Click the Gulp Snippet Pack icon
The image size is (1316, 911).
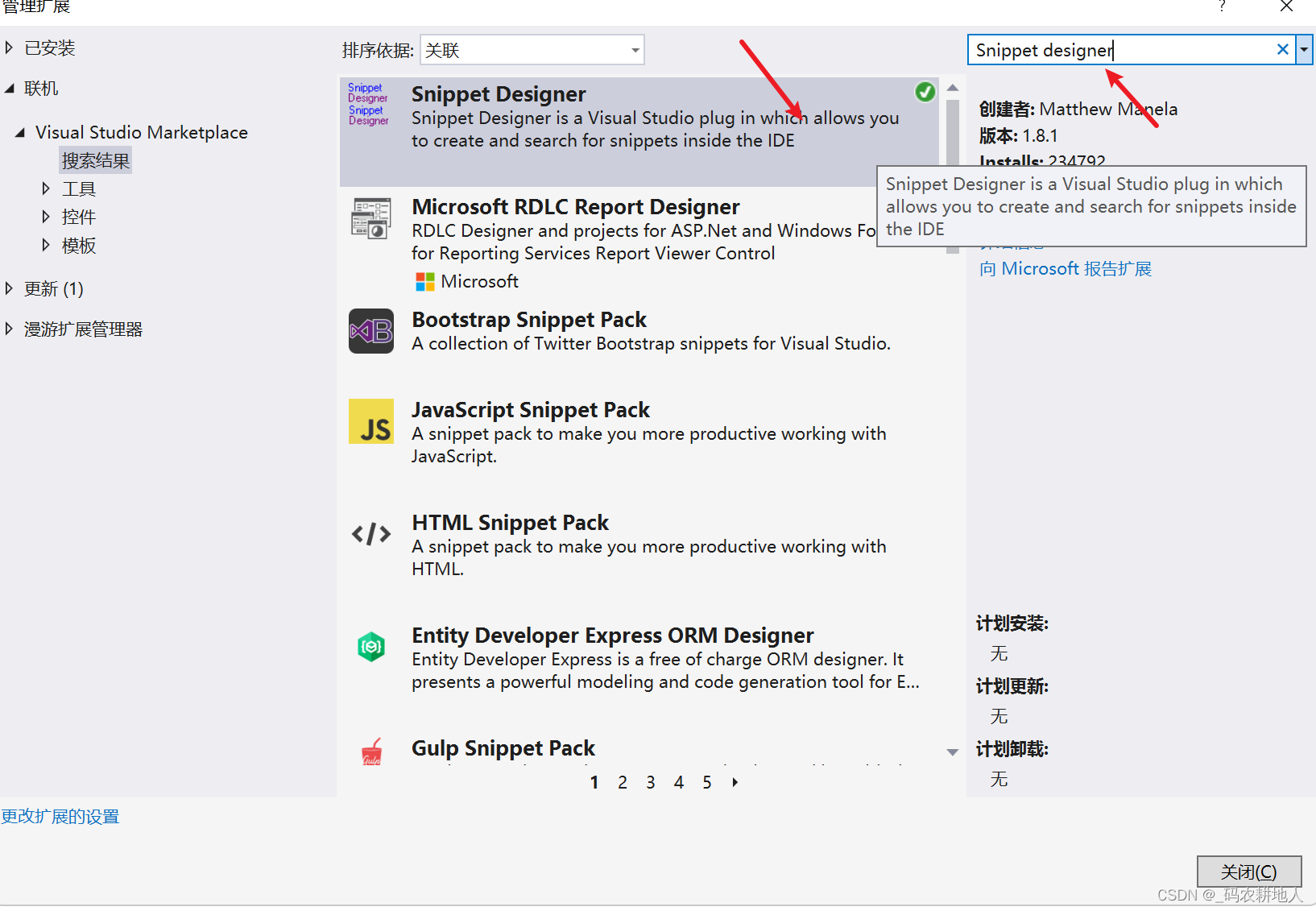371,752
